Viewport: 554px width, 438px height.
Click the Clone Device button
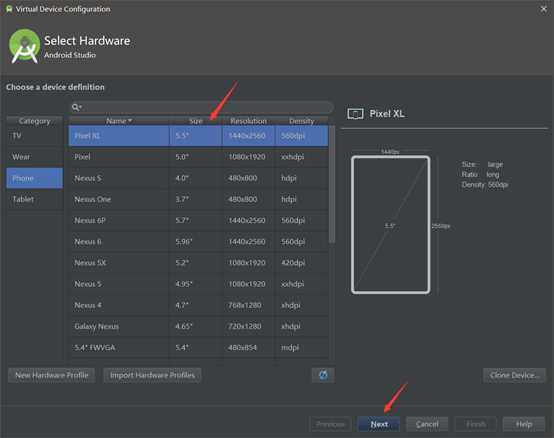[x=514, y=375]
